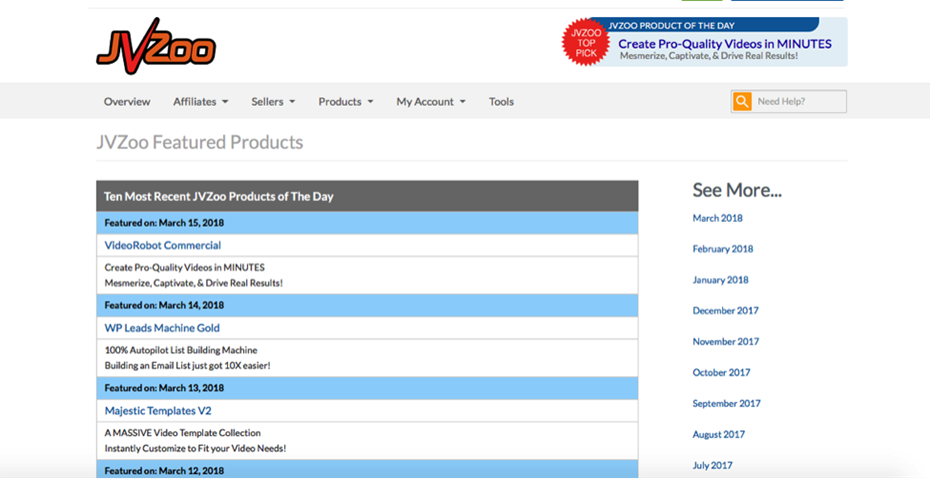Viewport: 930px width, 479px height.
Task: View September 2017 featured products
Action: point(726,403)
